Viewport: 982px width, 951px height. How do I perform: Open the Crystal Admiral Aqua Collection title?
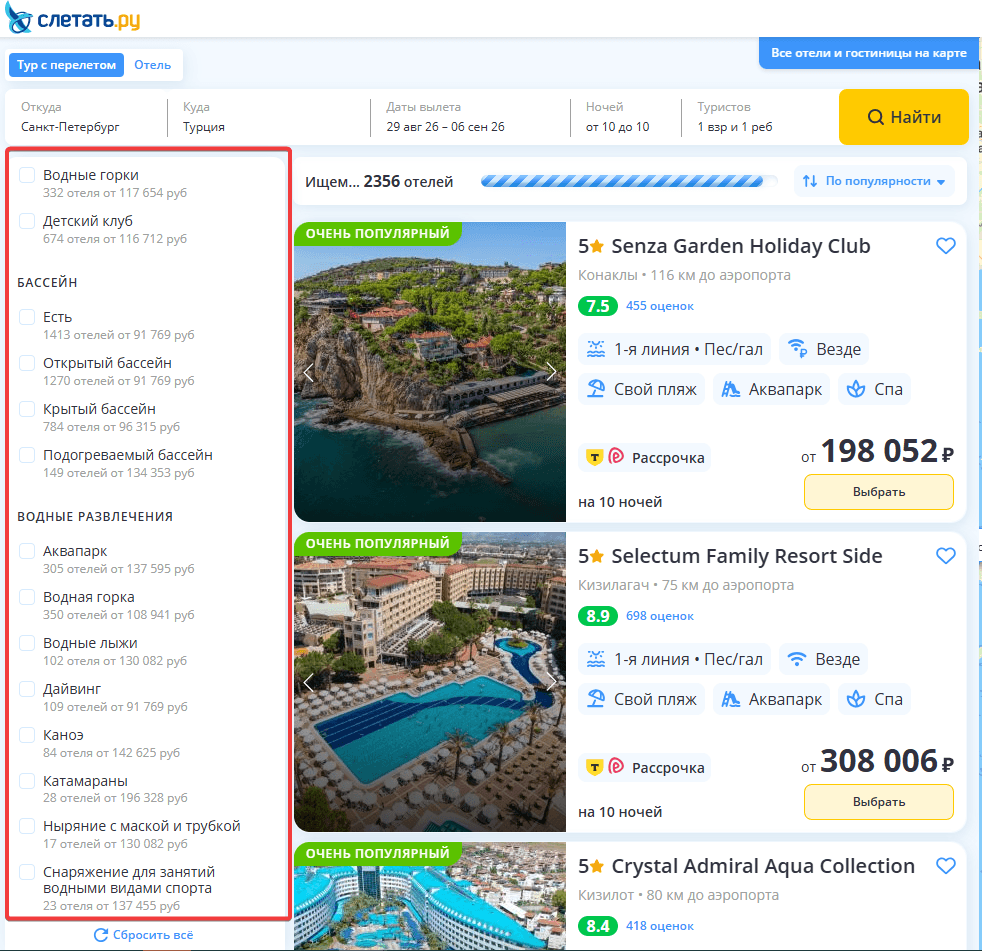point(763,866)
